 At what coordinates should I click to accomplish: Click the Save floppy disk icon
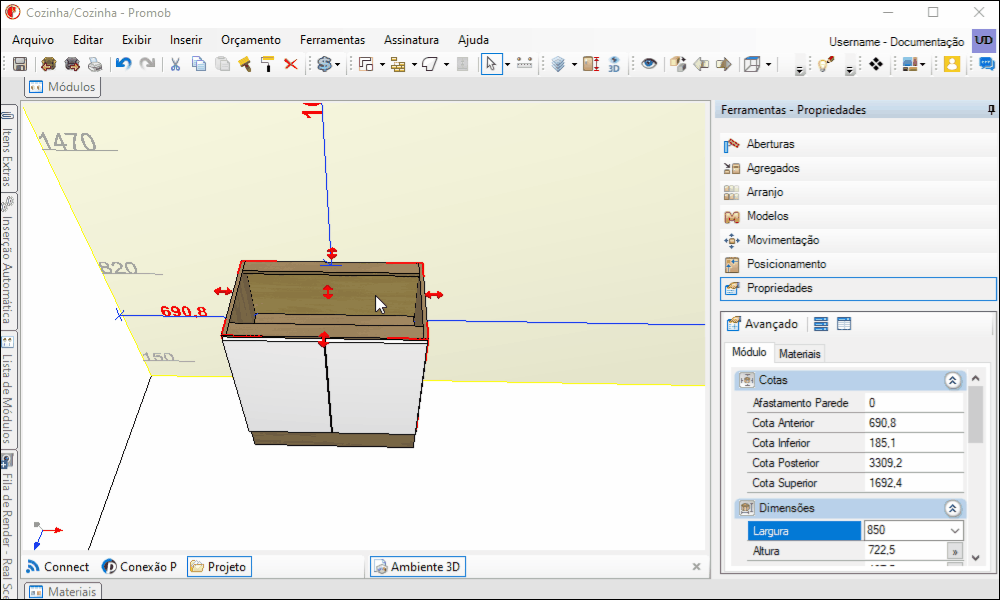pos(20,64)
